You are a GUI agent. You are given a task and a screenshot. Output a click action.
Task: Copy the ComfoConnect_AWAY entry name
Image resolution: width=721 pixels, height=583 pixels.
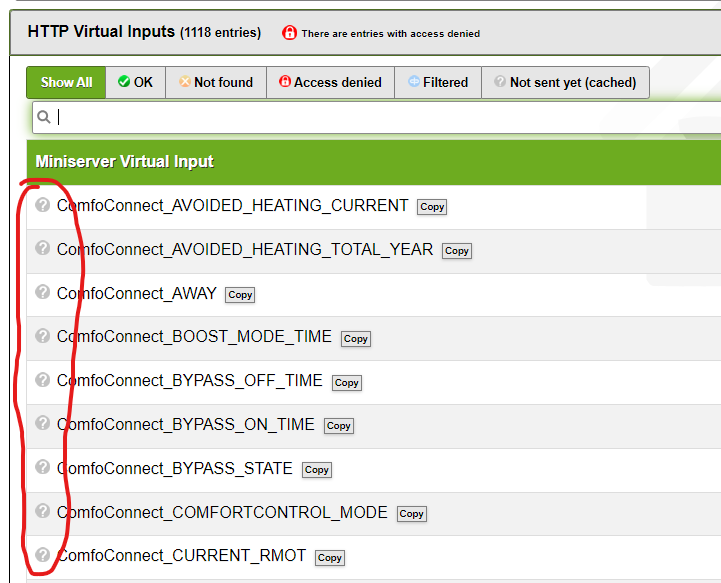click(240, 295)
